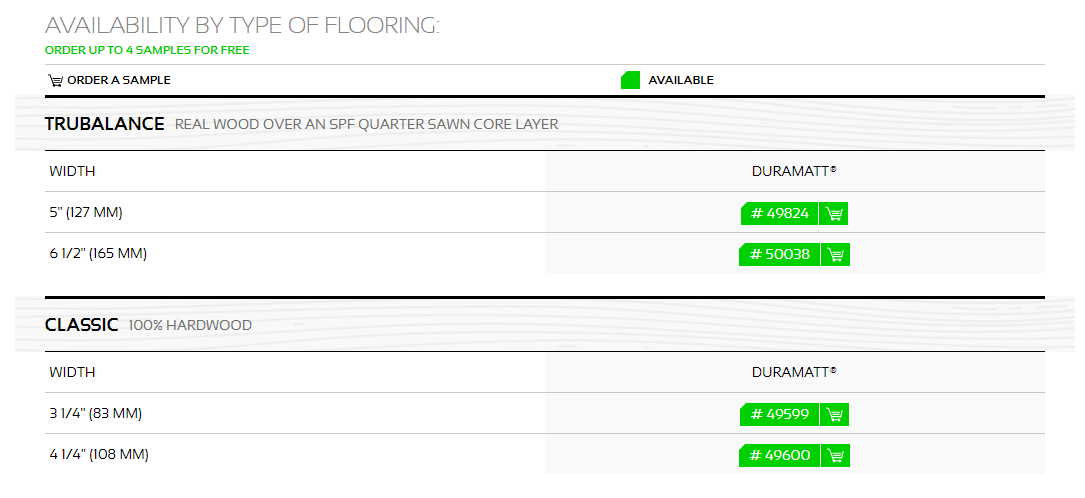This screenshot has height=498, width=1085.
Task: Click DuraMatt column header in TruBalance table
Action: coord(794,171)
